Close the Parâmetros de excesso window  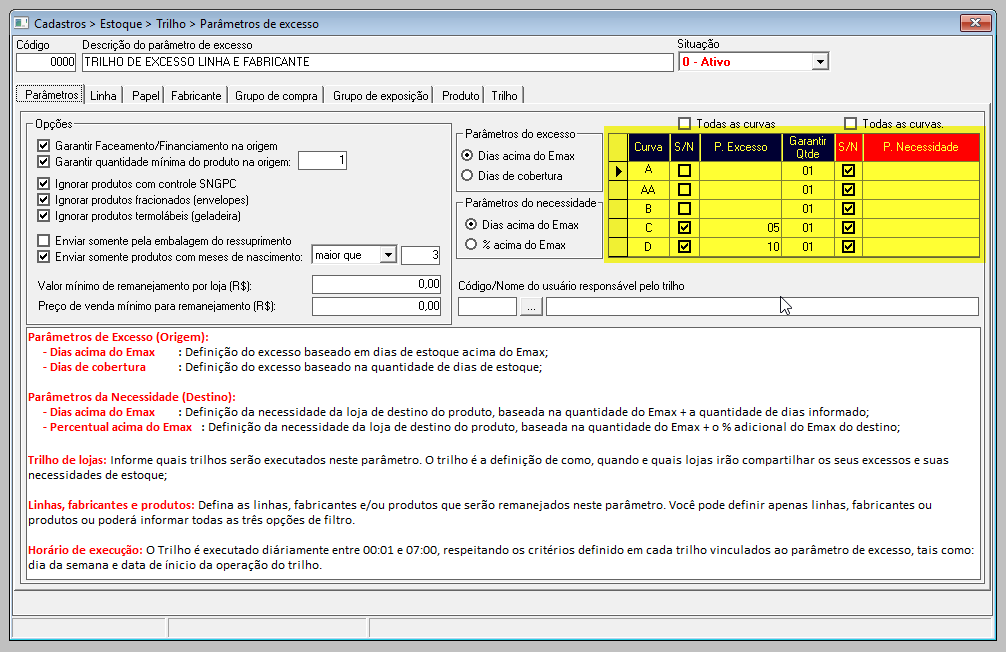[975, 22]
